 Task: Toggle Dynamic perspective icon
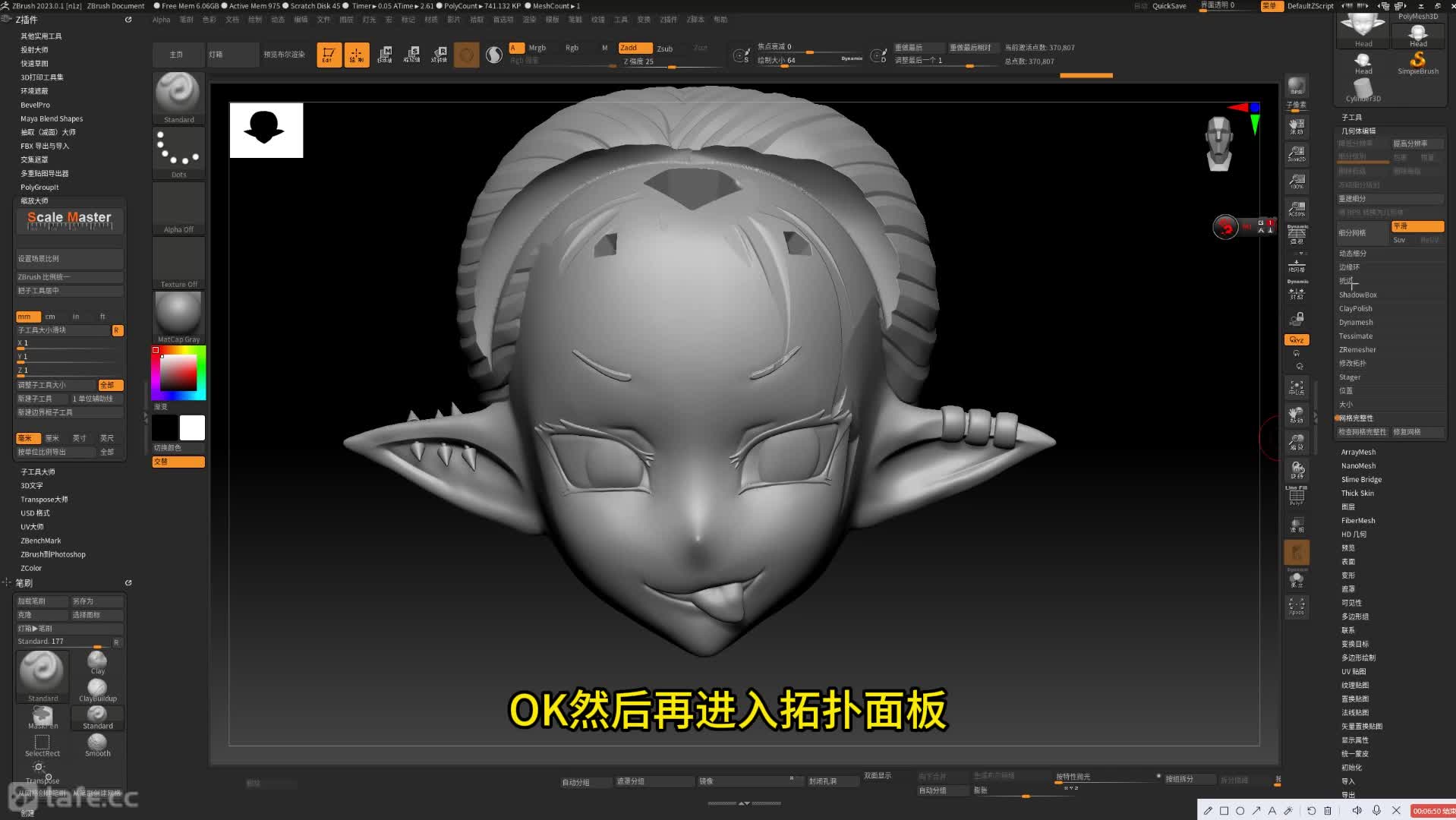(1297, 233)
